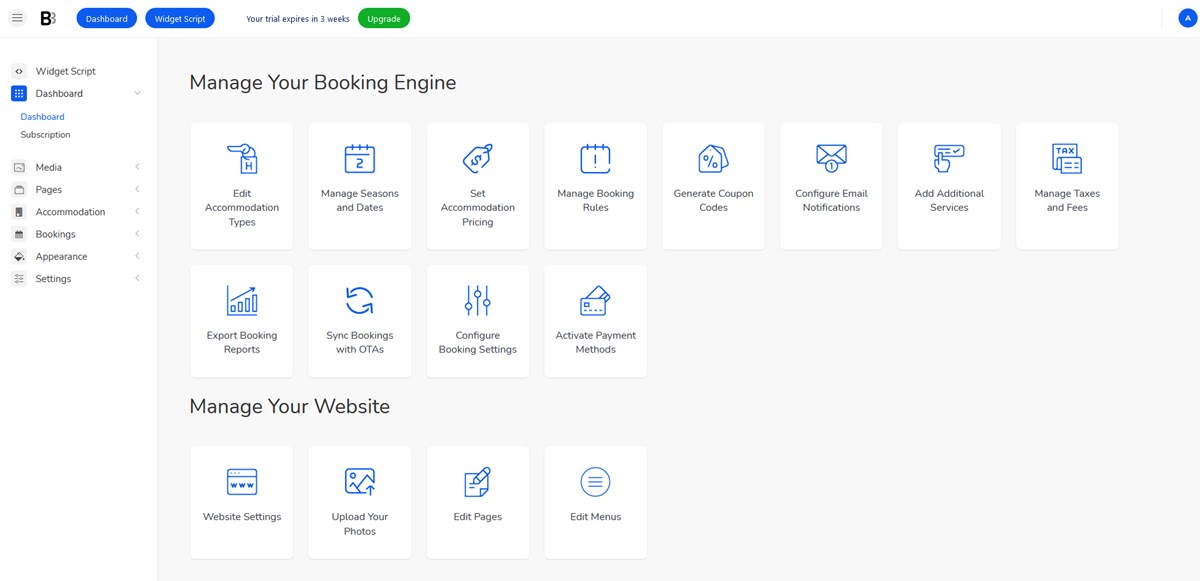Click "Your trial expires in 3 weeks" text
The image size is (1200, 581).
[298, 19]
